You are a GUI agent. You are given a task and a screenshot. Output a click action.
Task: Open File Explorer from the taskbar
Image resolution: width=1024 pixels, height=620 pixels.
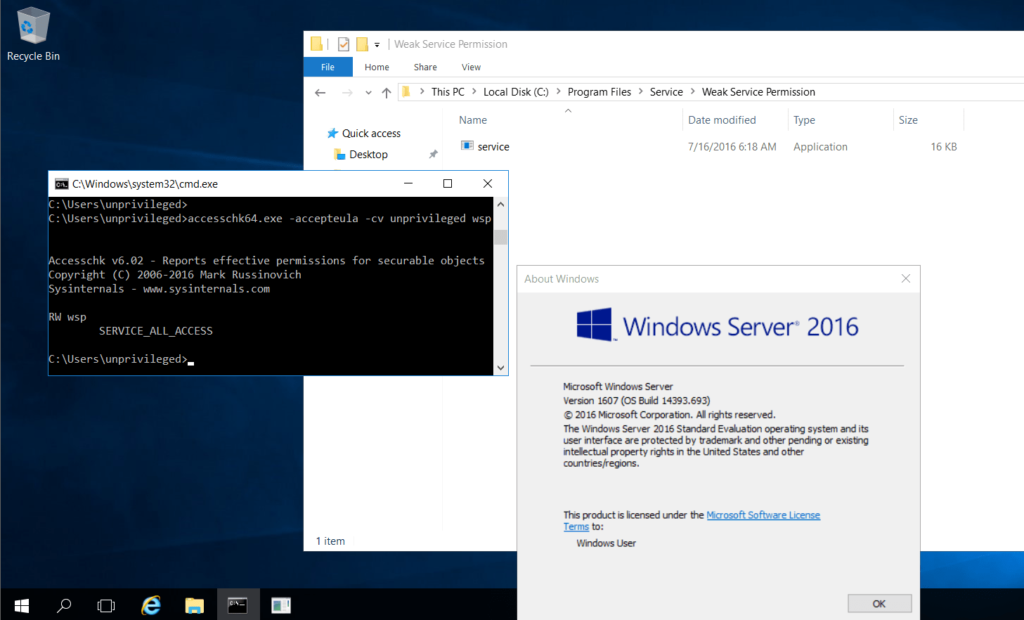pos(194,606)
